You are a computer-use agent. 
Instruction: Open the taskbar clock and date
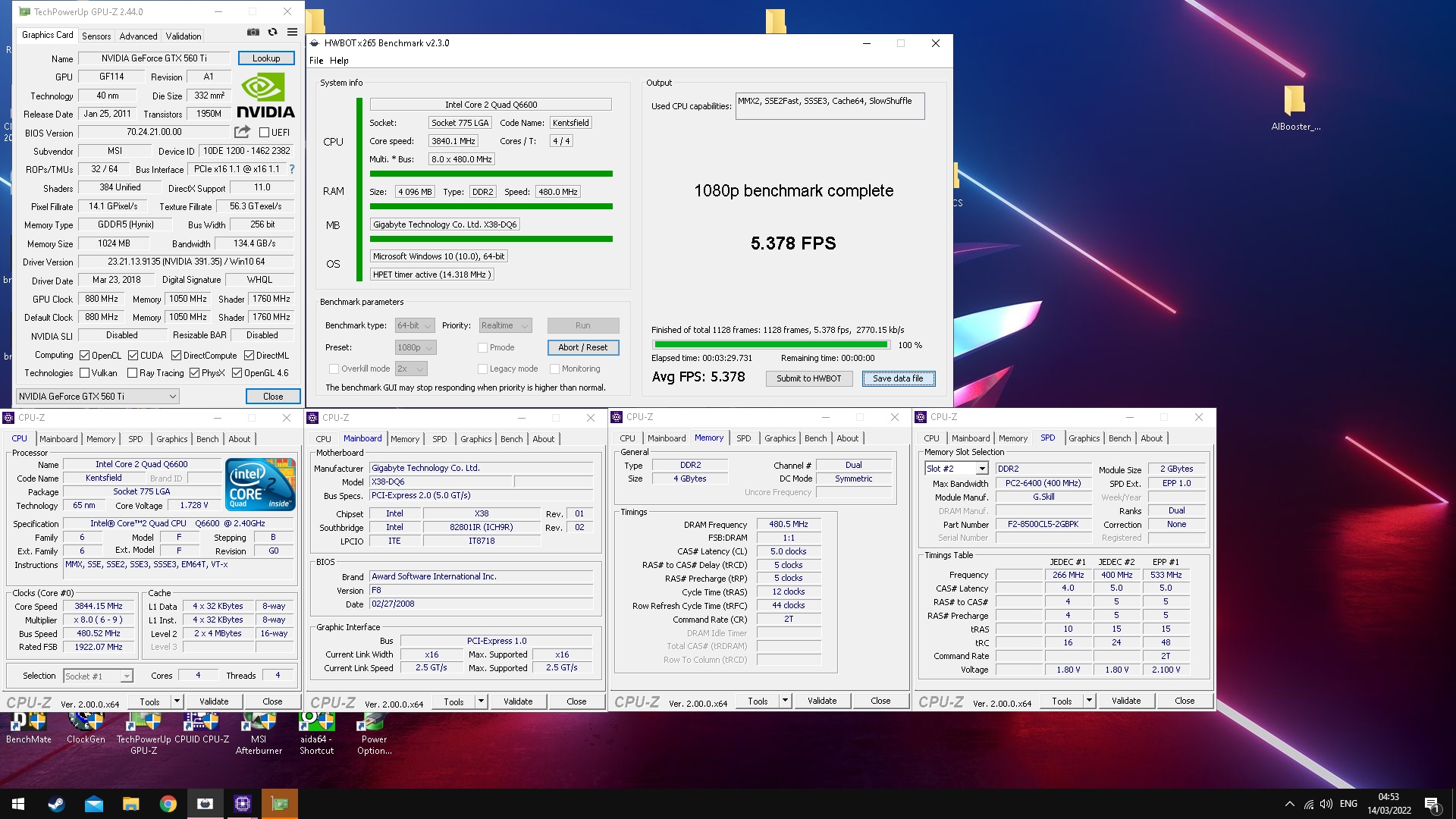(1389, 804)
